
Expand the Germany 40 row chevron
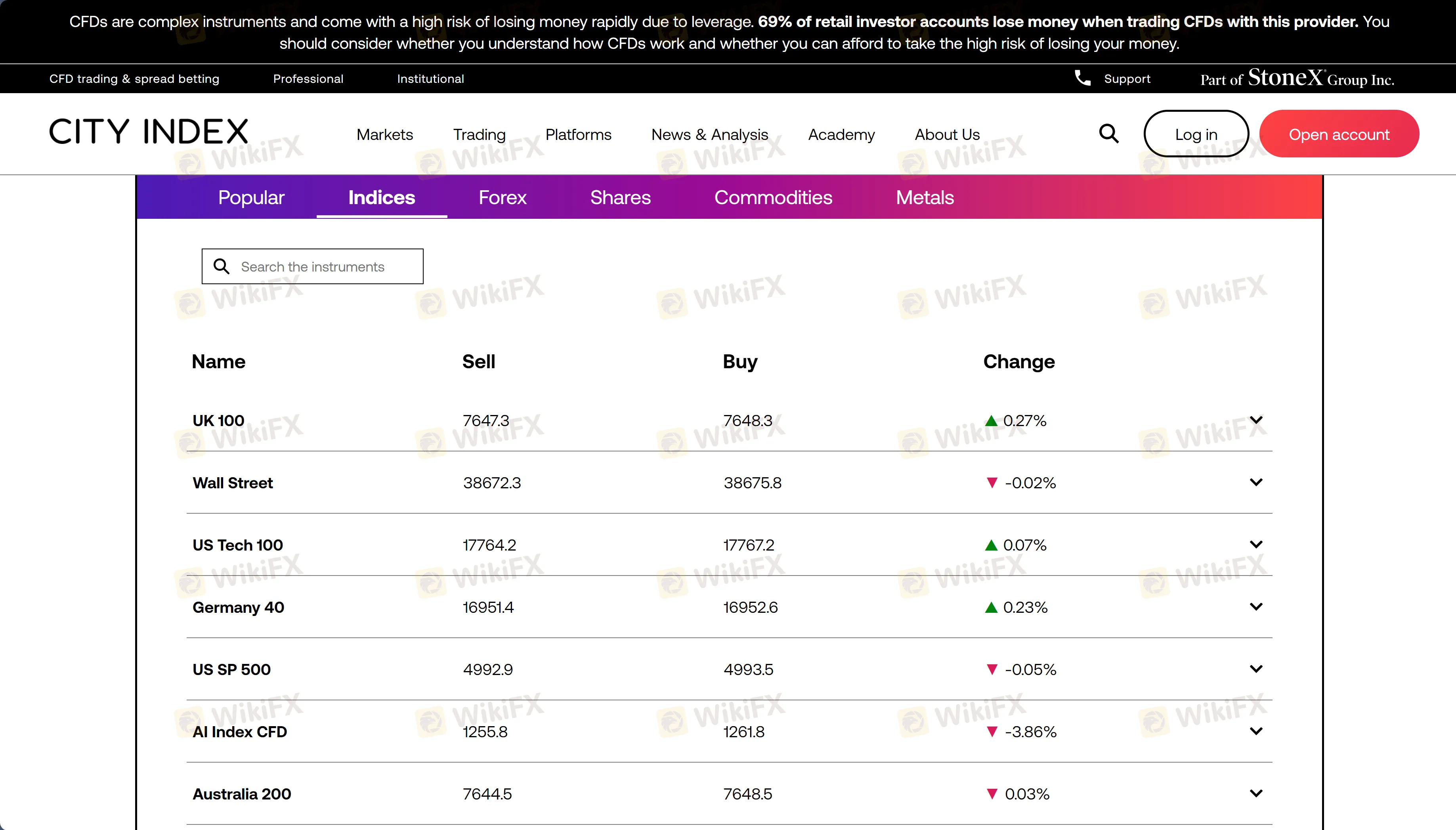(1256, 606)
